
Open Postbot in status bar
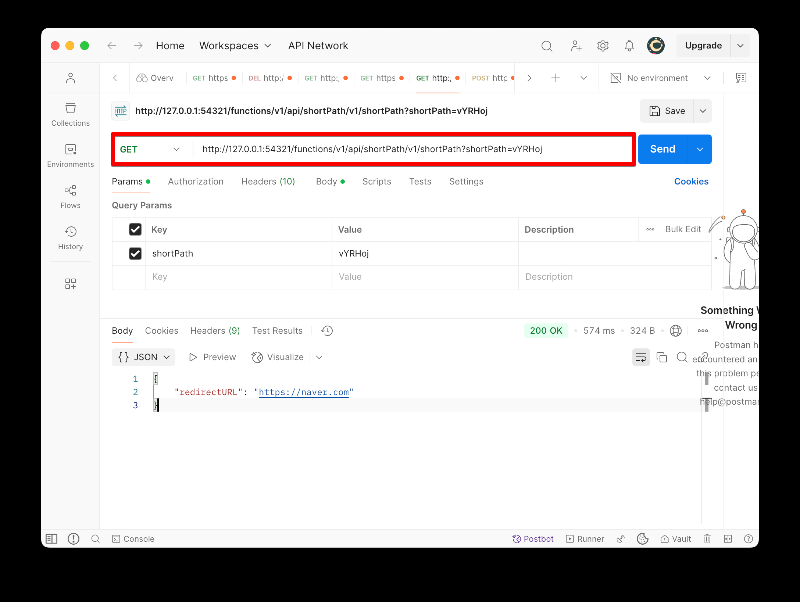coord(533,539)
